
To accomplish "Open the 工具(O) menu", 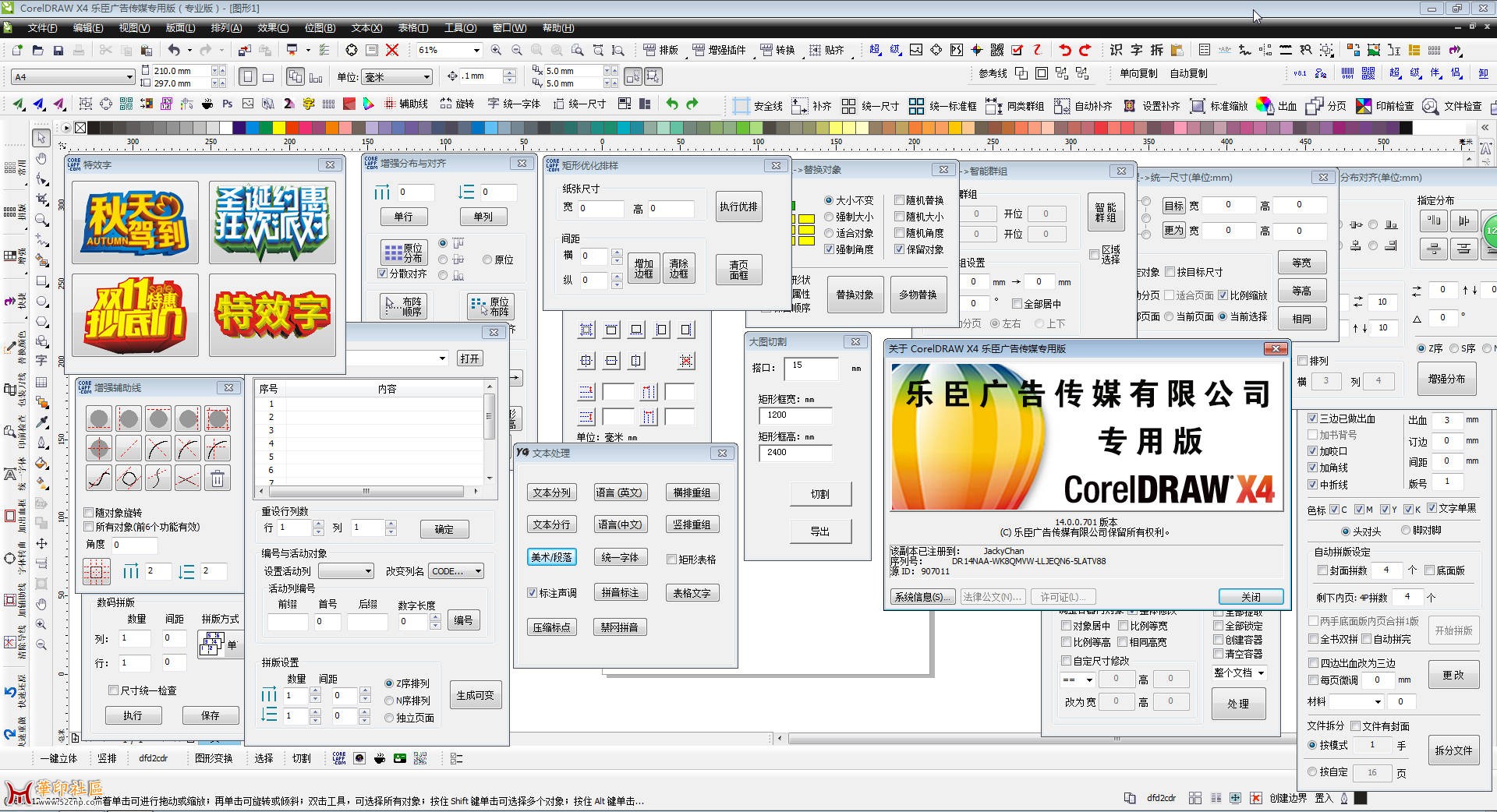I will pyautogui.click(x=460, y=28).
